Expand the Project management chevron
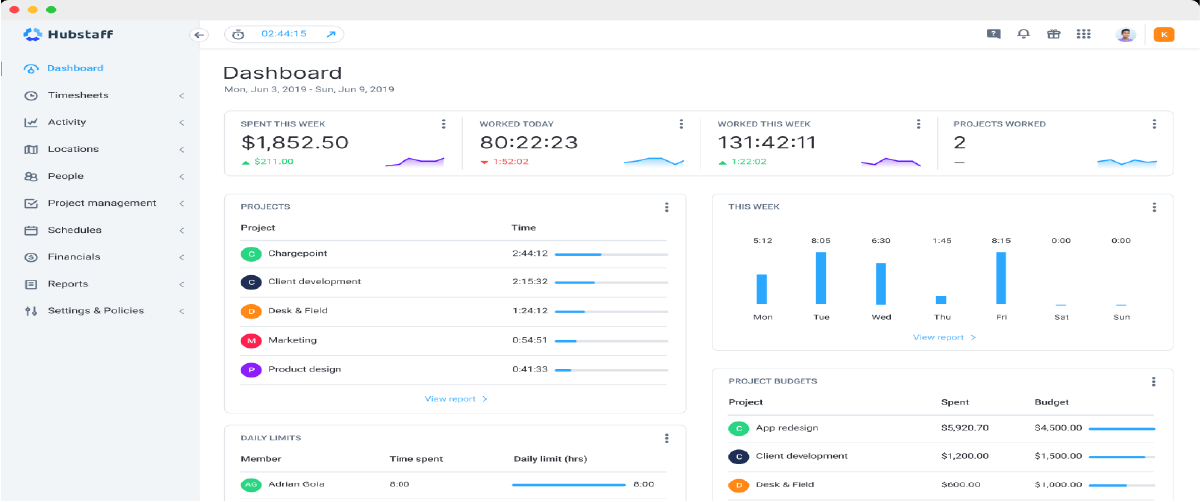 pos(182,204)
